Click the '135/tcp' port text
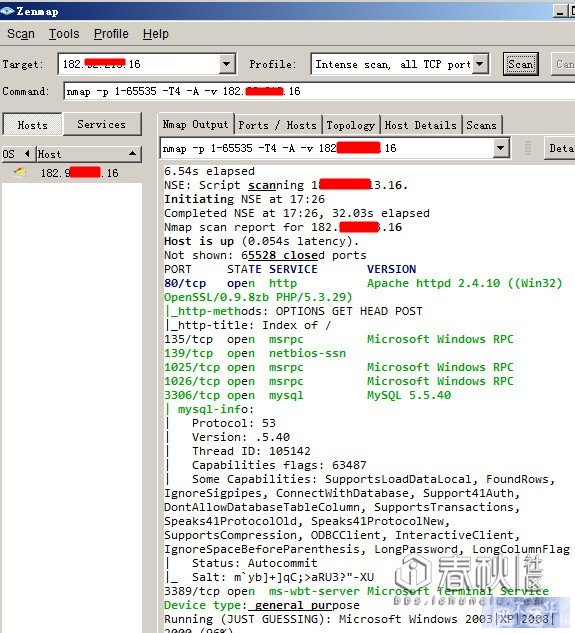Image resolution: width=575 pixels, height=633 pixels. click(188, 339)
